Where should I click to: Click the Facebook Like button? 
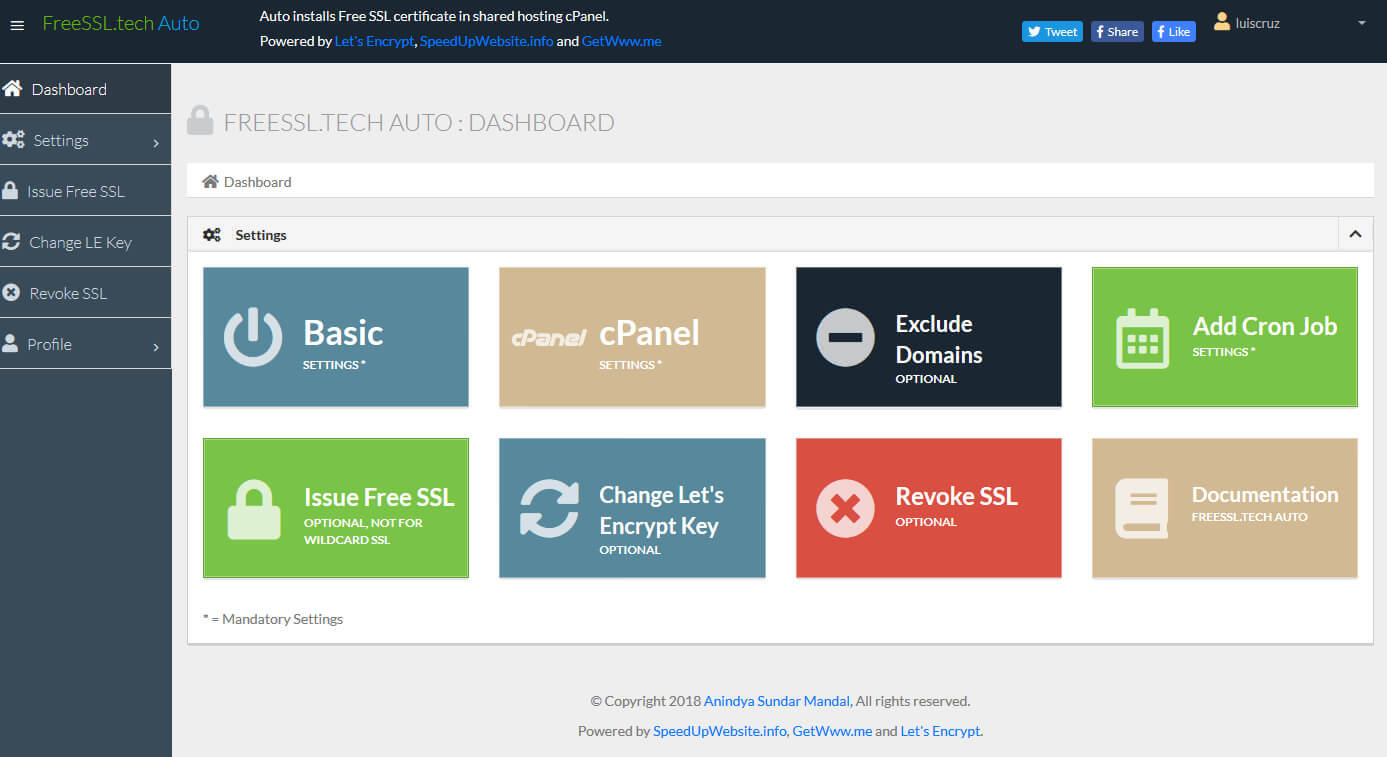coord(1174,31)
